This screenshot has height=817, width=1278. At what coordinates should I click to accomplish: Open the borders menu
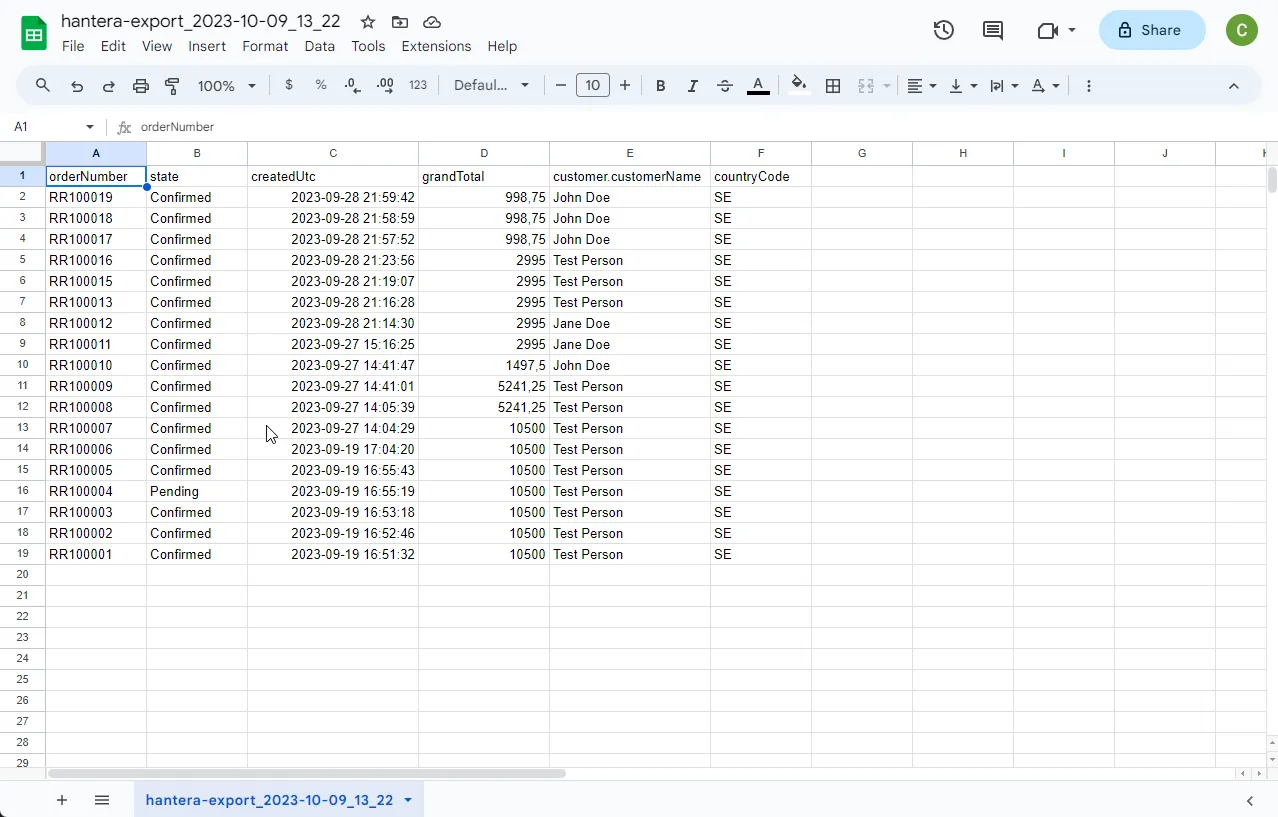(833, 85)
